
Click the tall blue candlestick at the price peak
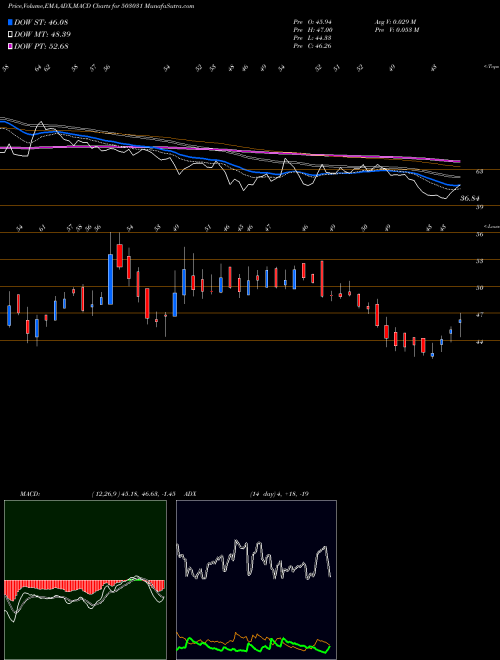pos(111,279)
